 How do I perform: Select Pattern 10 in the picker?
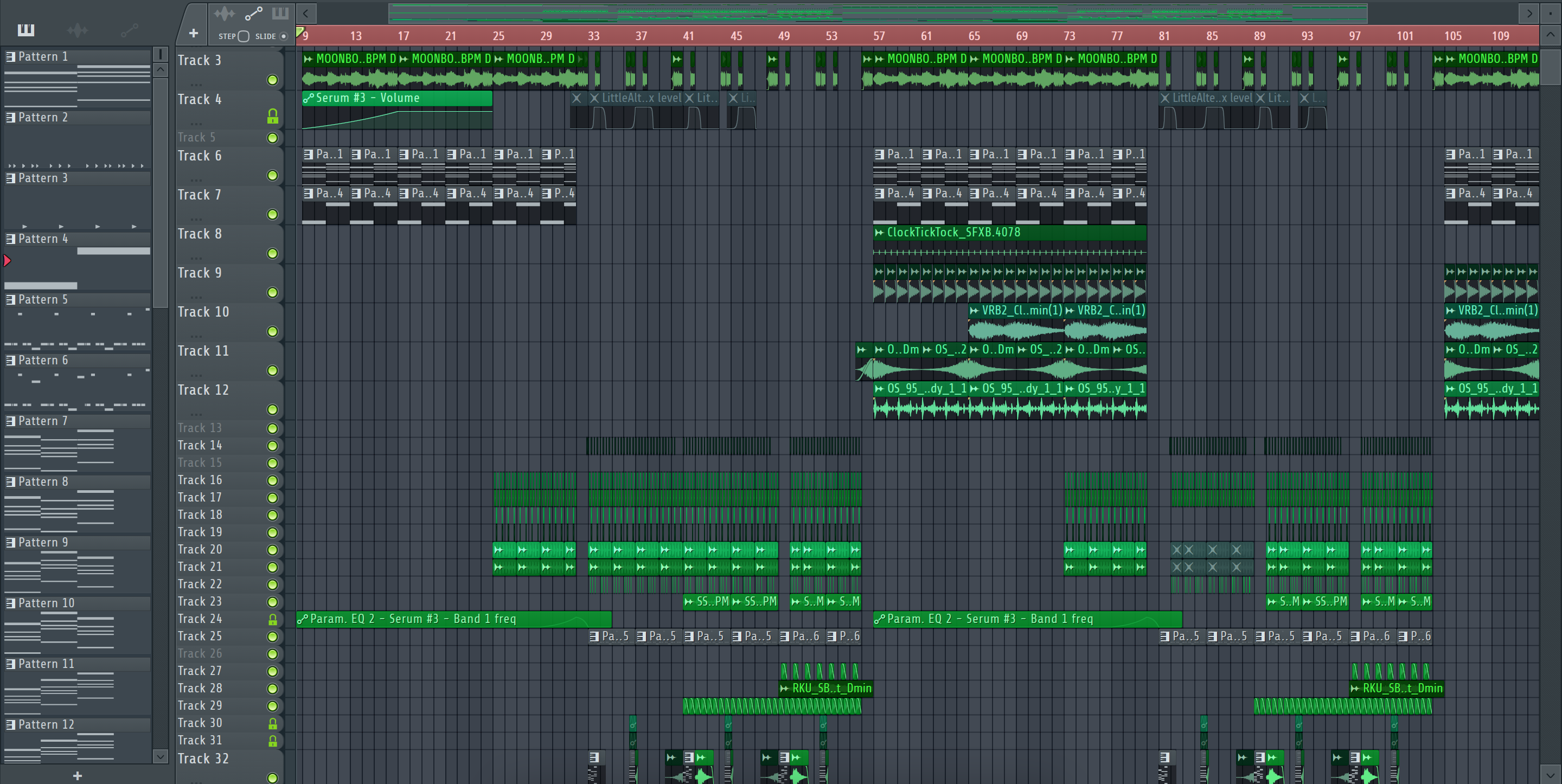point(77,603)
